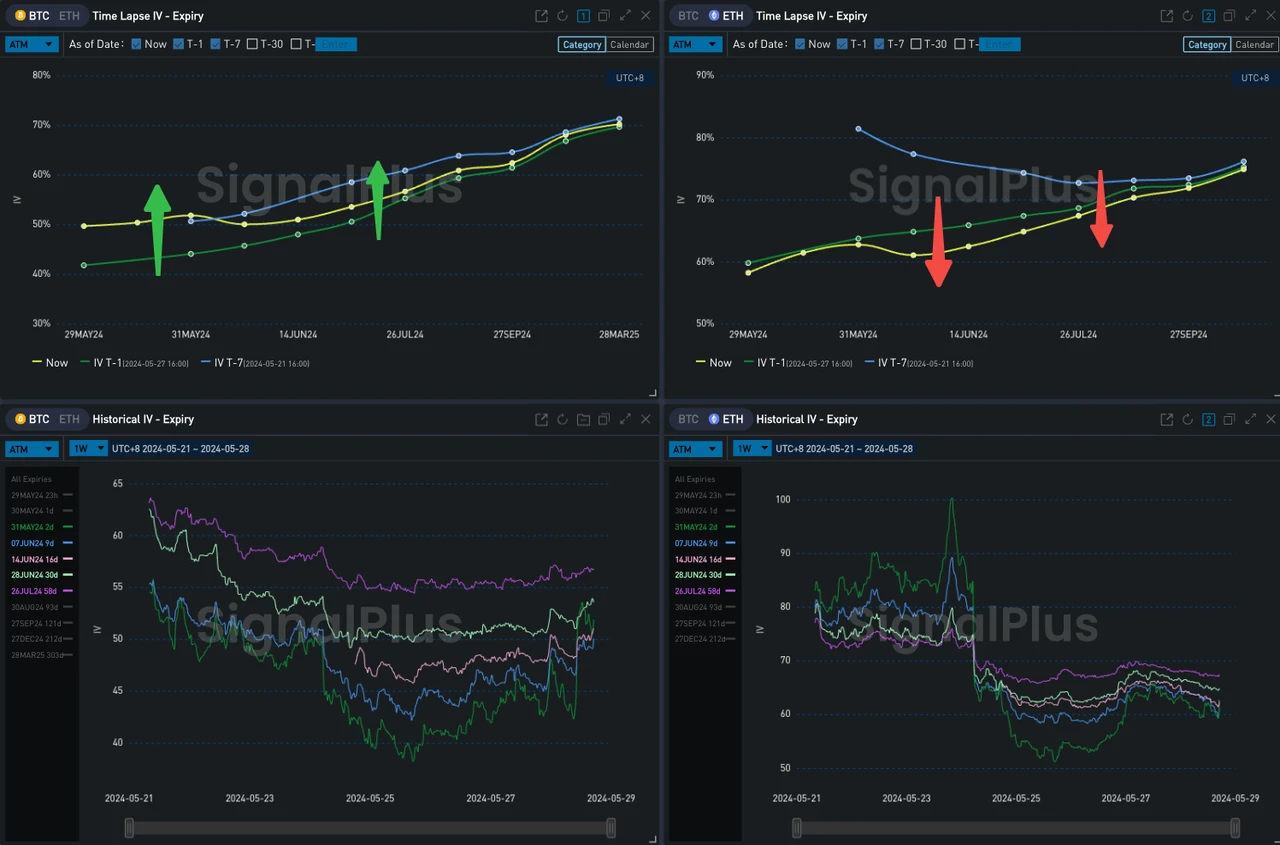Switch to BTC in ETH Historical IV panel
Image resolution: width=1280 pixels, height=845 pixels.
688,420
